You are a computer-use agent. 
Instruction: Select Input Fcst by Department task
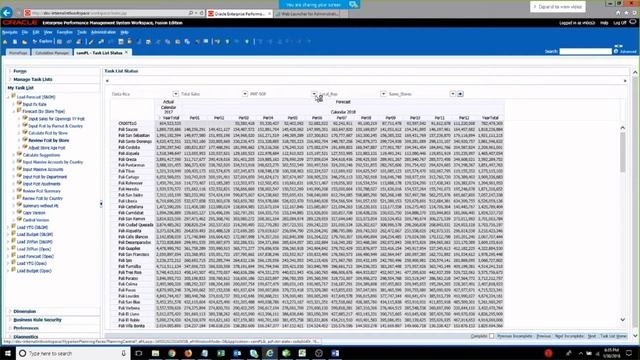44,177
